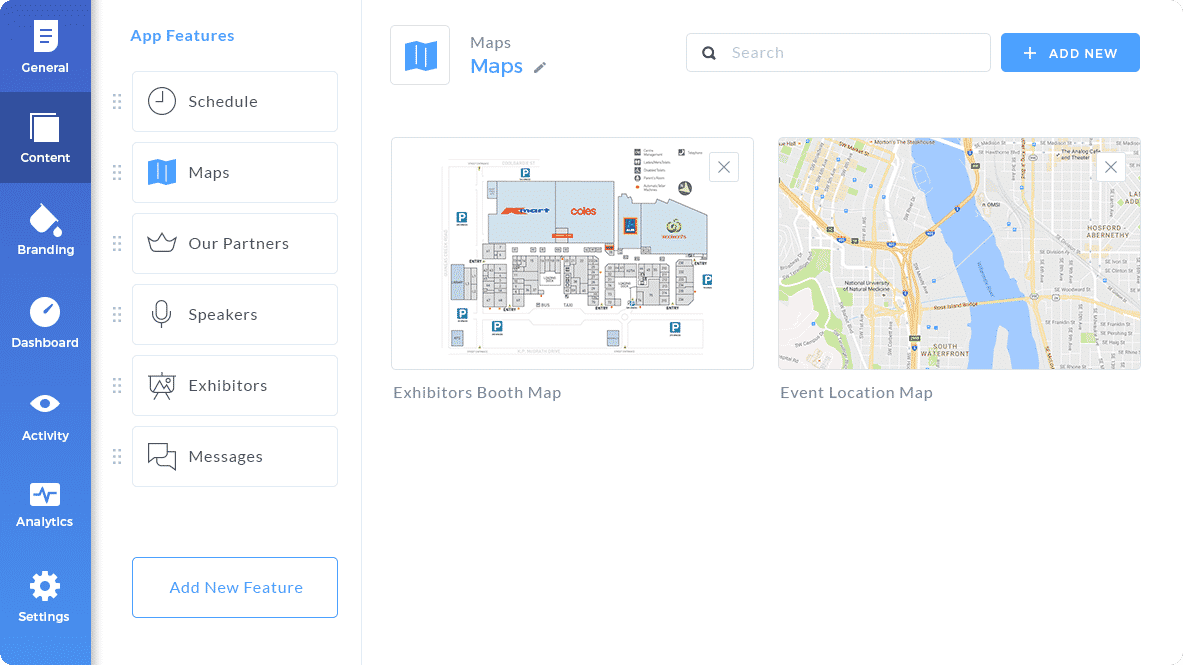Select the Maps feature in list
The height and width of the screenshot is (665, 1183).
pos(235,173)
